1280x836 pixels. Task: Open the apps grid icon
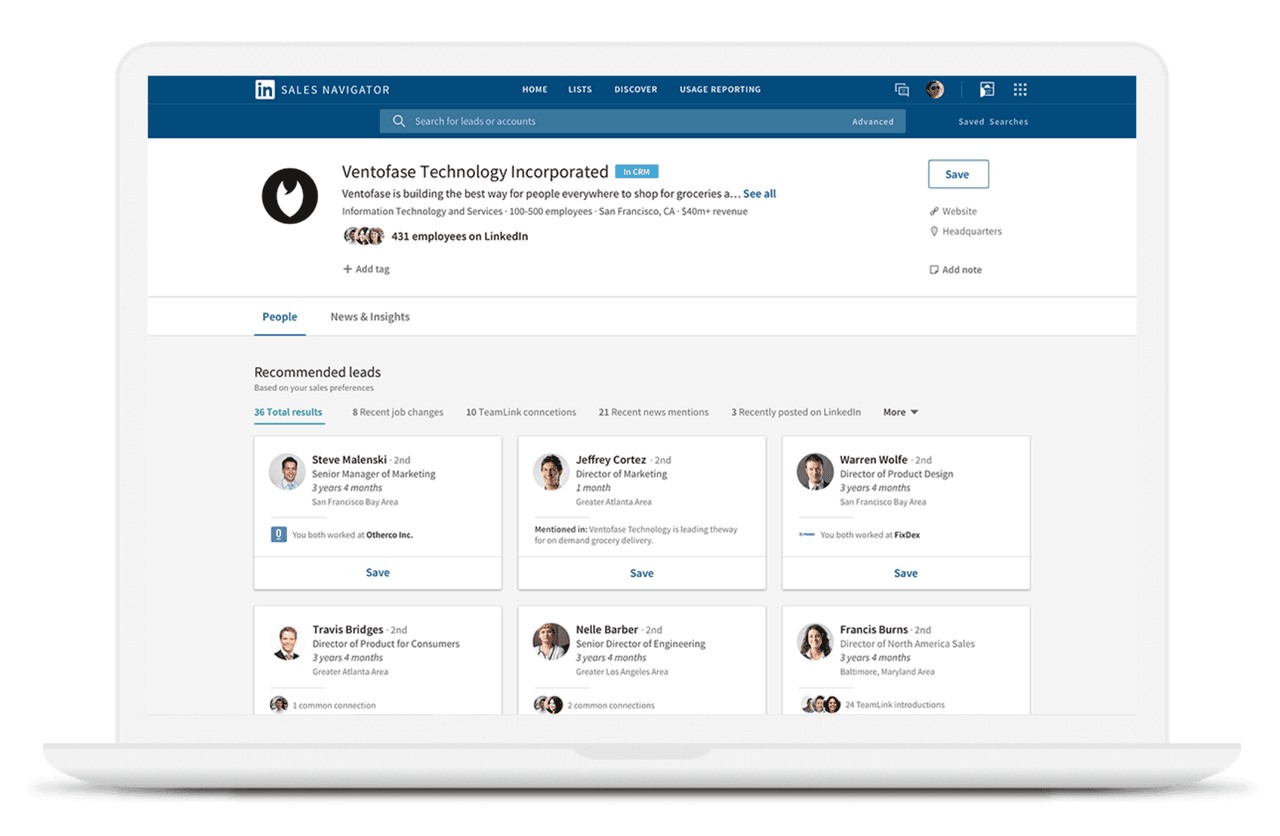[x=1020, y=90]
